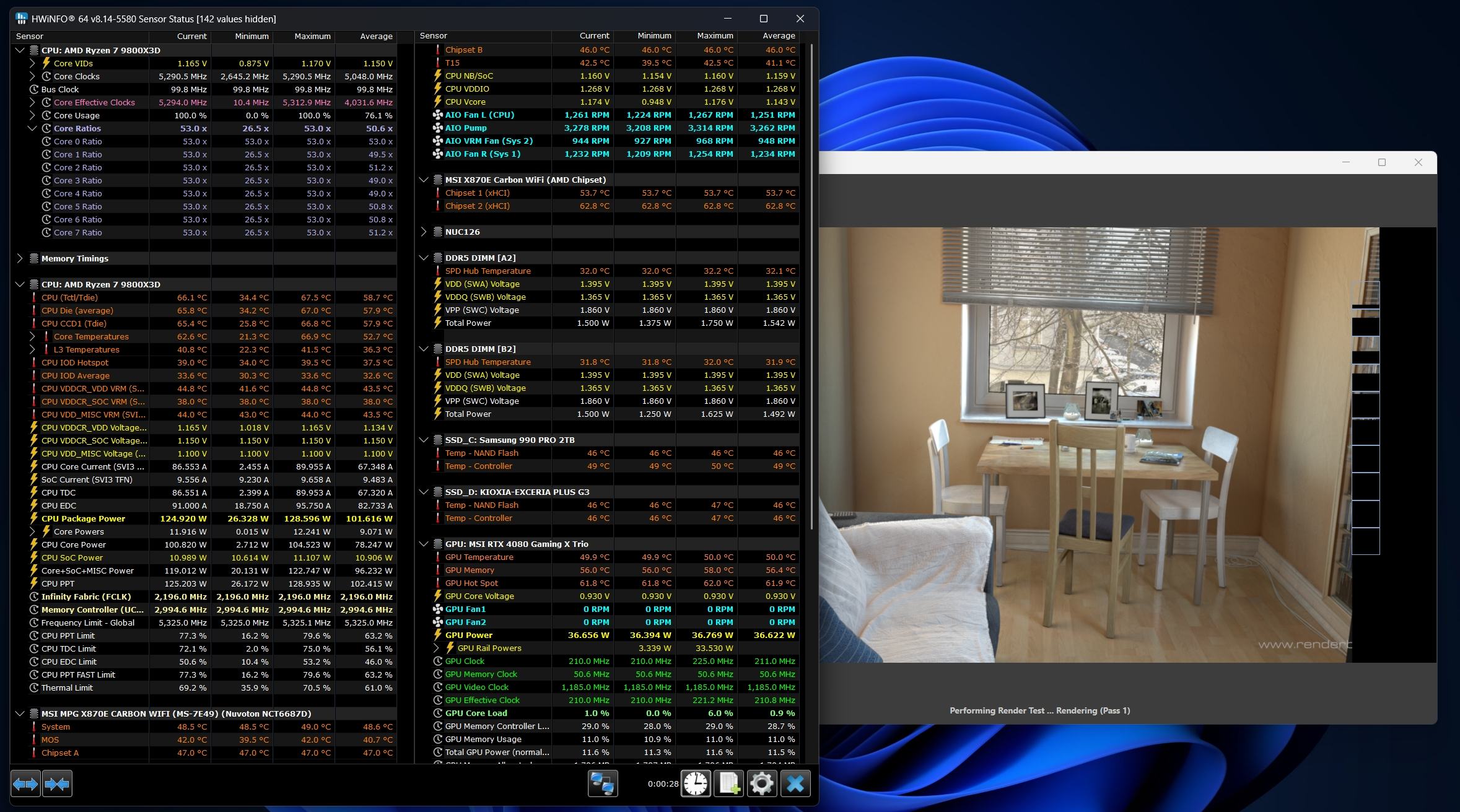Viewport: 1460px width, 812px height.
Task: Expand the NUC126 sensor group
Action: tap(424, 232)
